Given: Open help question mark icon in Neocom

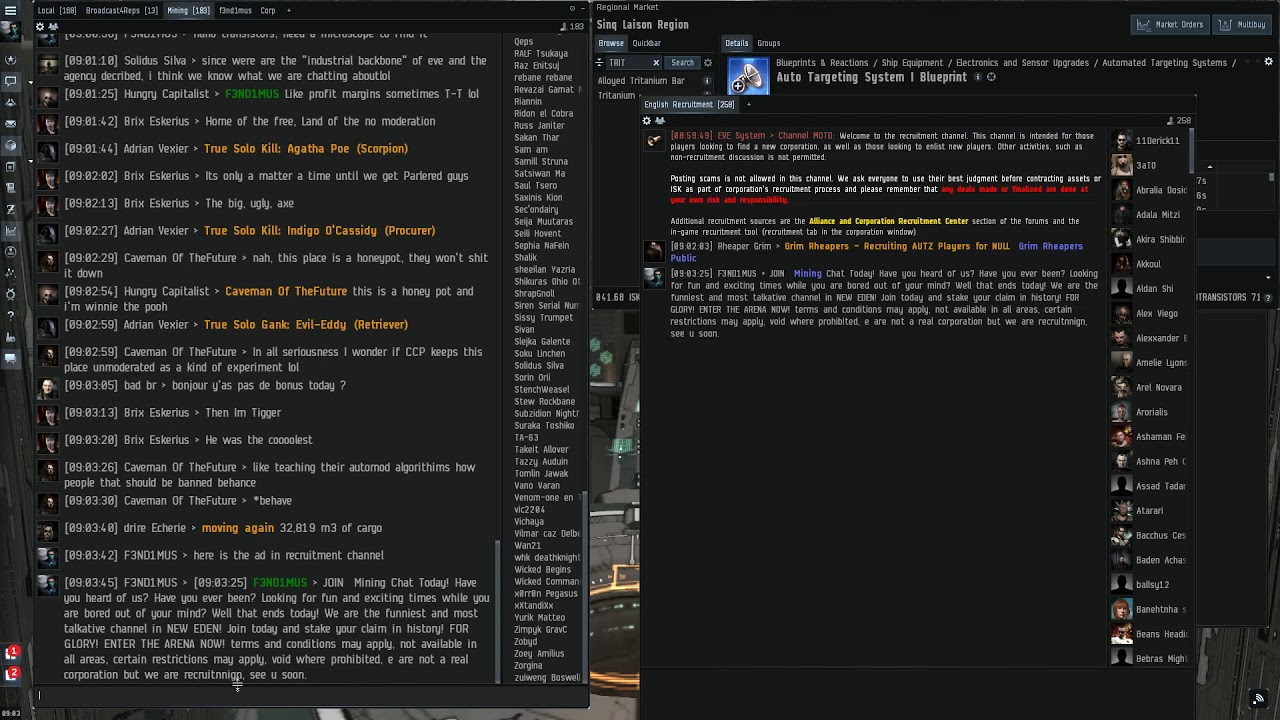Looking at the screenshot, I should point(11,315).
